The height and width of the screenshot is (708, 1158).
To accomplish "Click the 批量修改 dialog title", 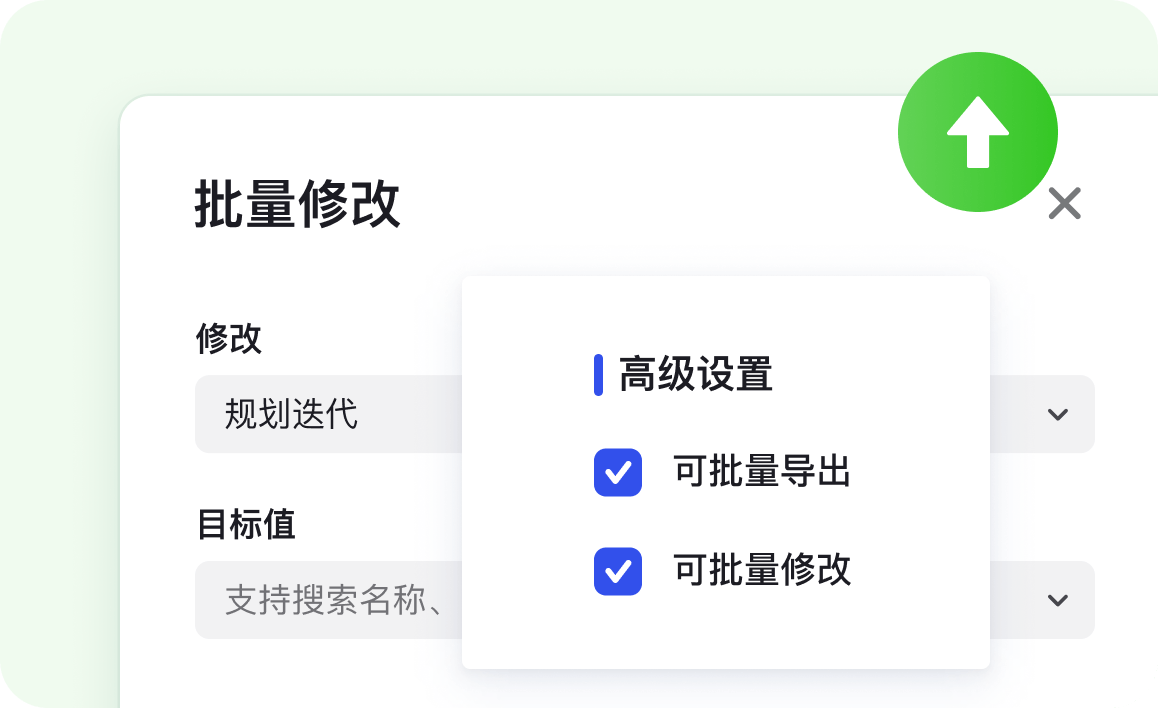I will pyautogui.click(x=297, y=205).
